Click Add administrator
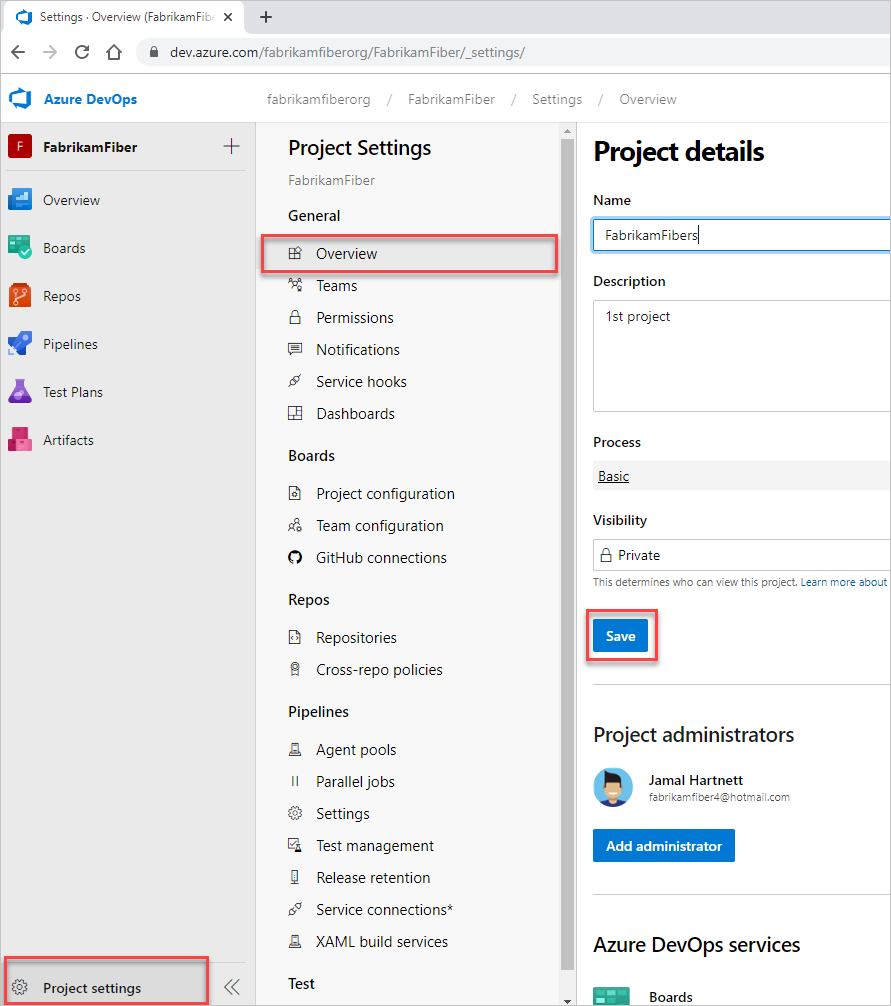Viewport: 891px width, 1006px height. click(663, 845)
